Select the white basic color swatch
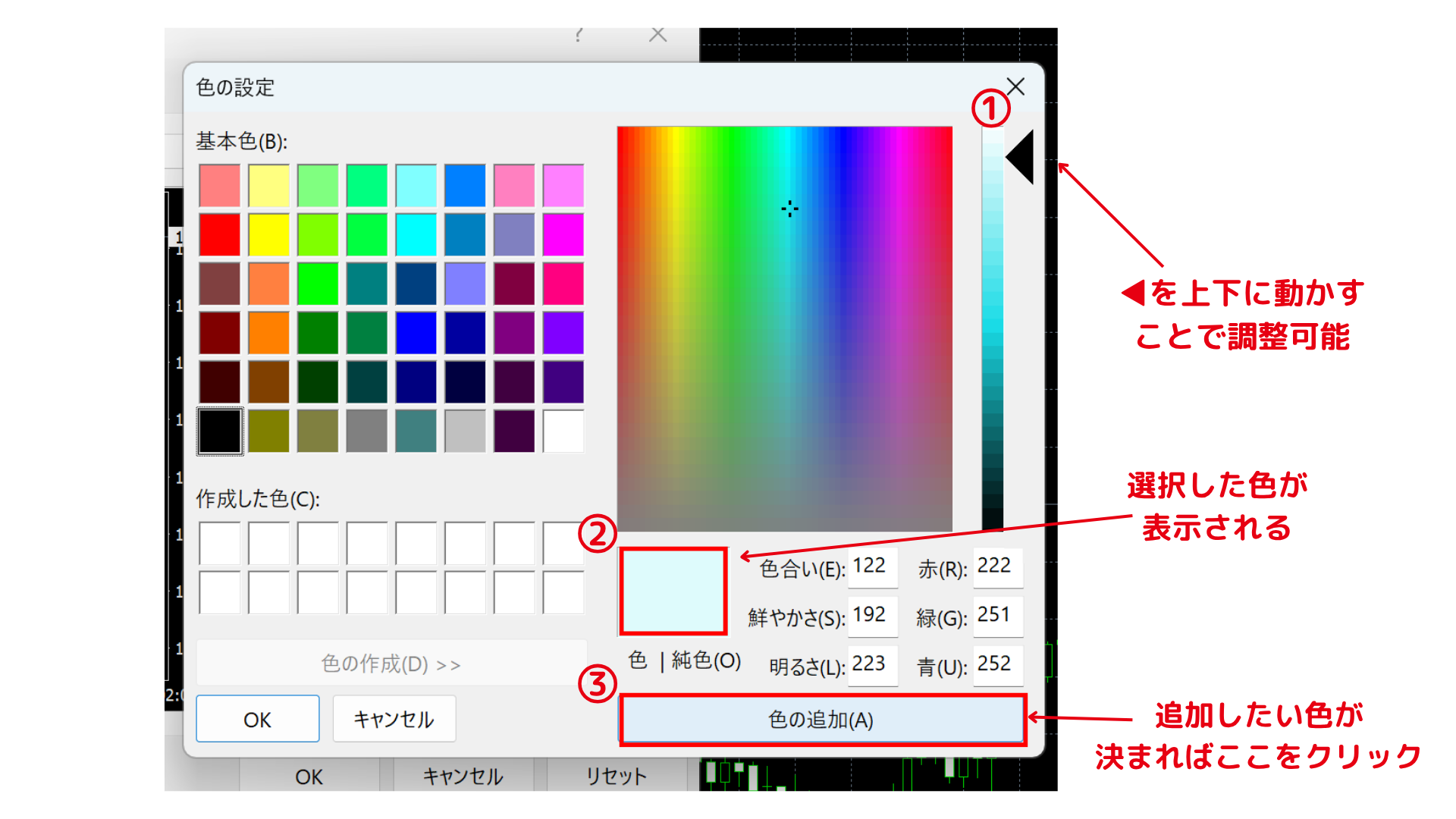This screenshot has height=819, width=1456. 563,430
